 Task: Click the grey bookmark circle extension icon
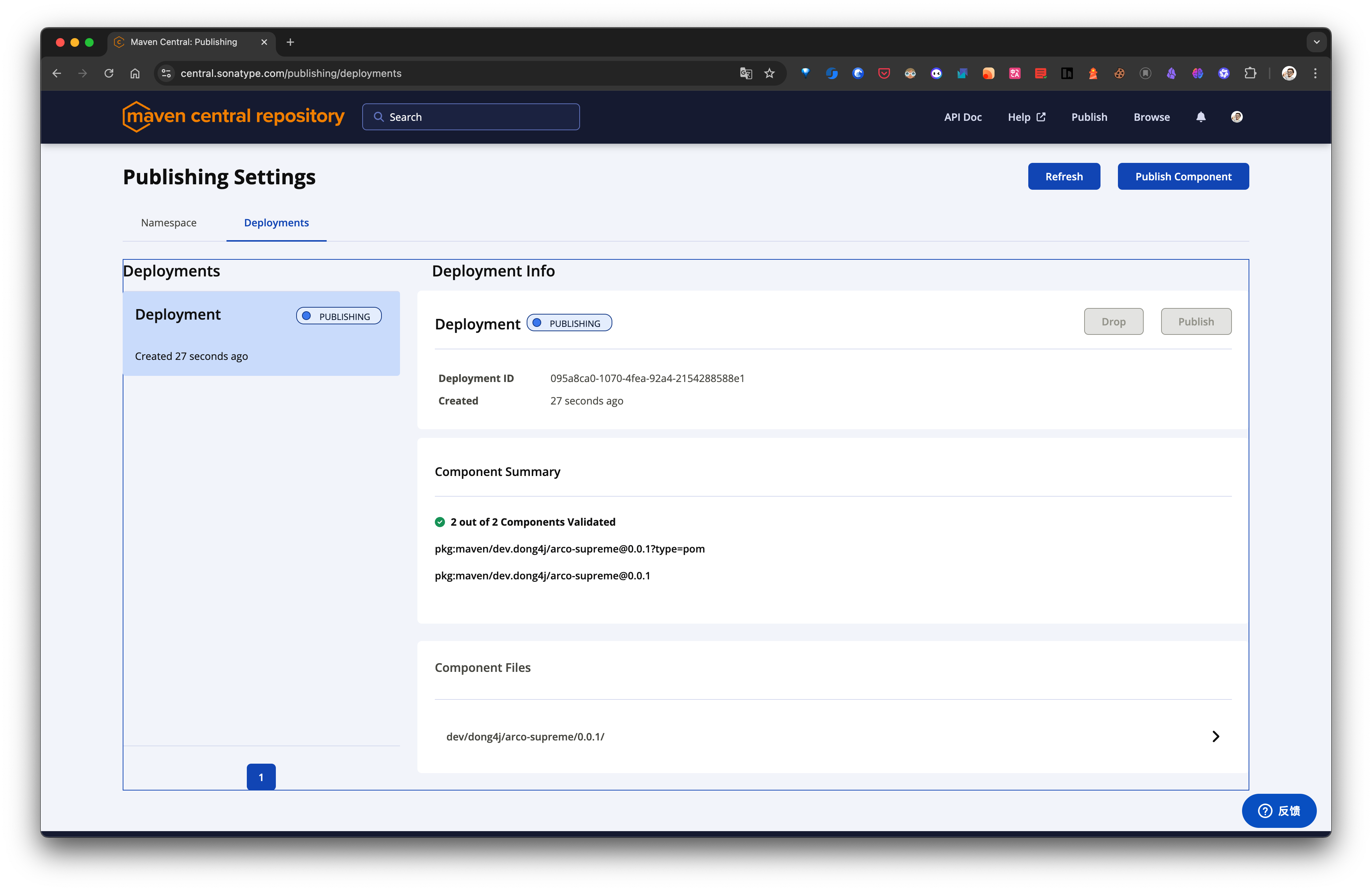[1146, 73]
